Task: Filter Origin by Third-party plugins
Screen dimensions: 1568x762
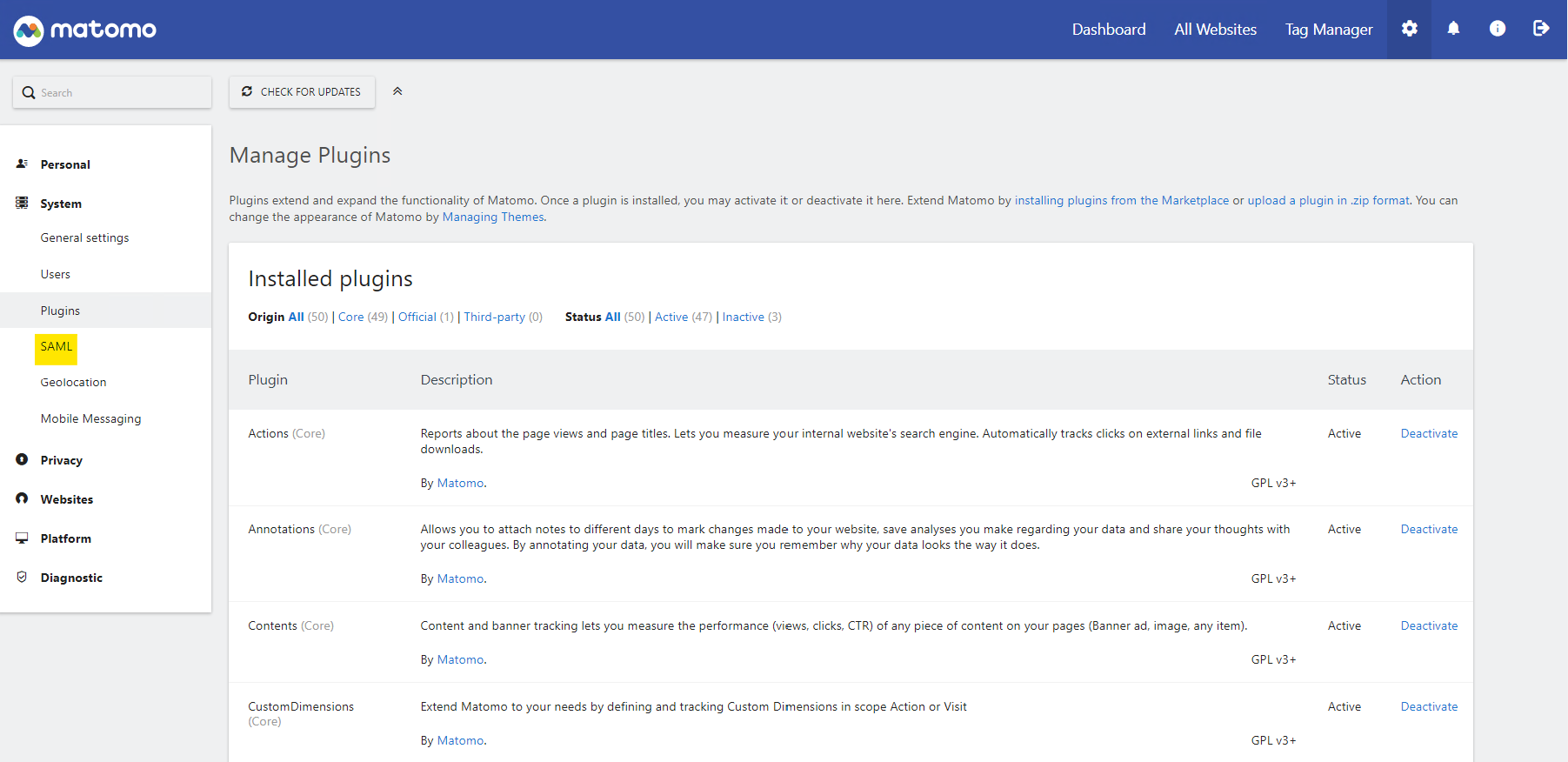Action: pos(495,317)
